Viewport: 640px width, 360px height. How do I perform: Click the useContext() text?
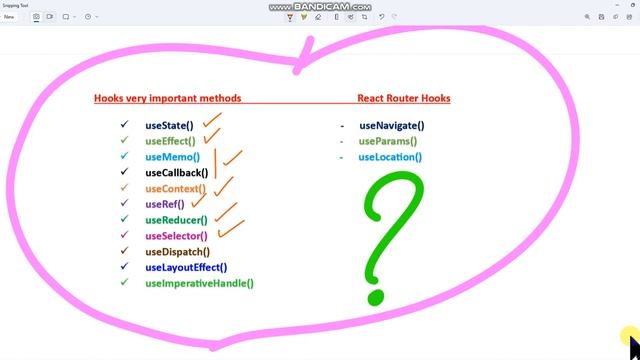[176, 189]
